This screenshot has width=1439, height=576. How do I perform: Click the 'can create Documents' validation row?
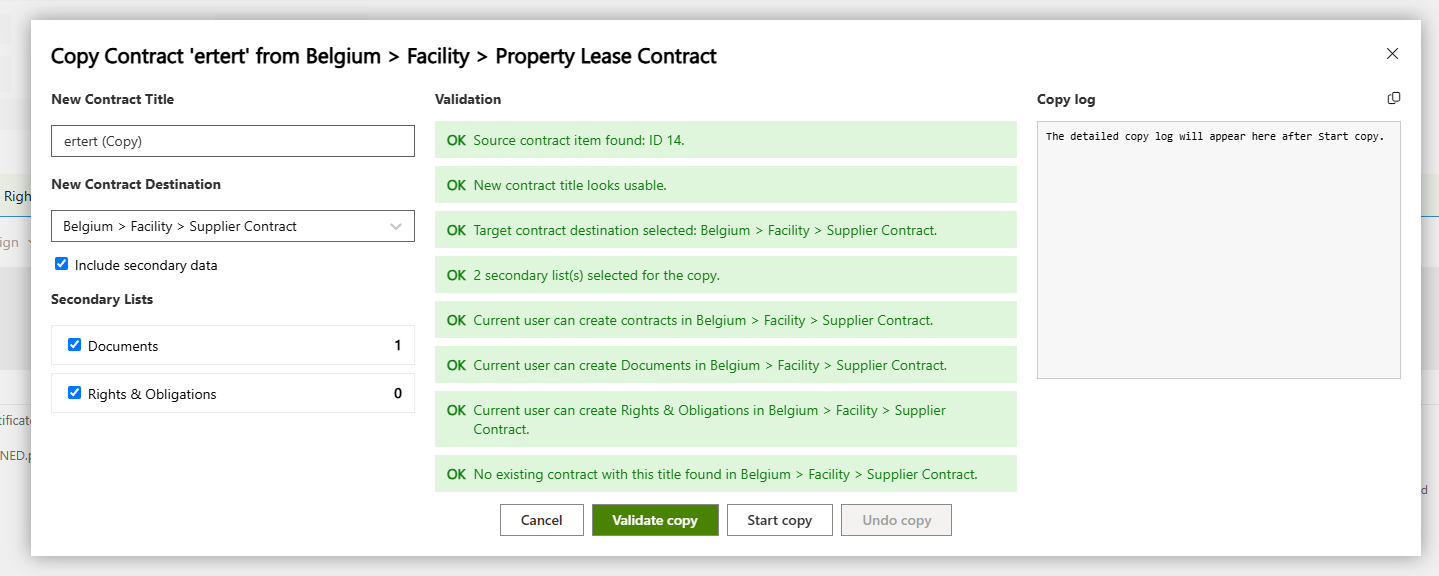pos(726,365)
